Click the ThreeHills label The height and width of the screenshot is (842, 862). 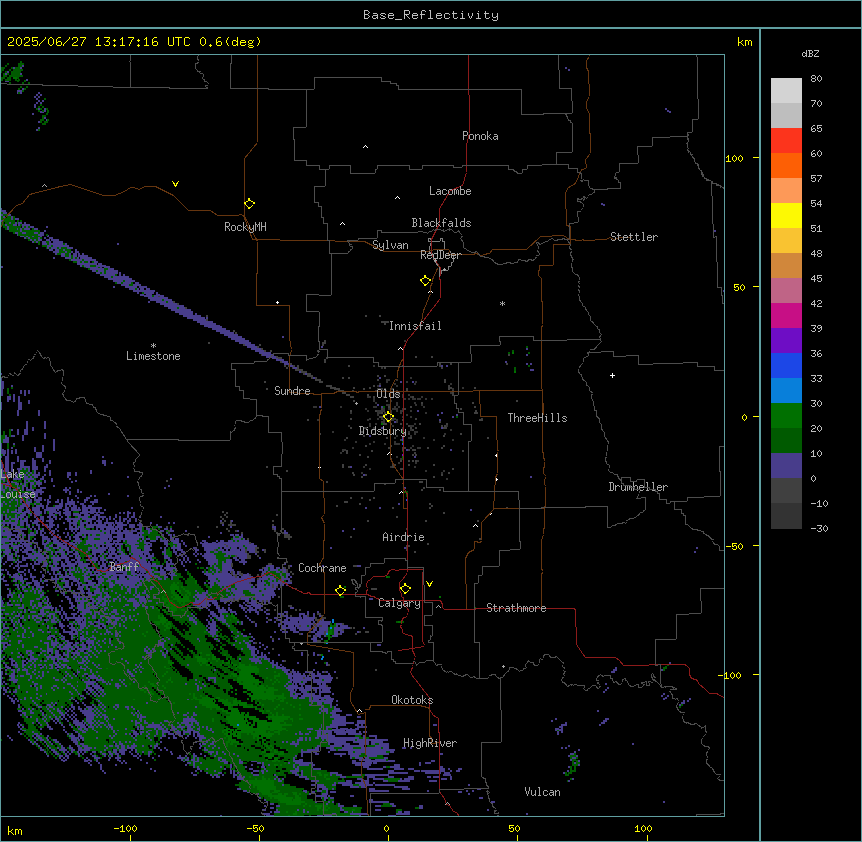click(x=537, y=418)
